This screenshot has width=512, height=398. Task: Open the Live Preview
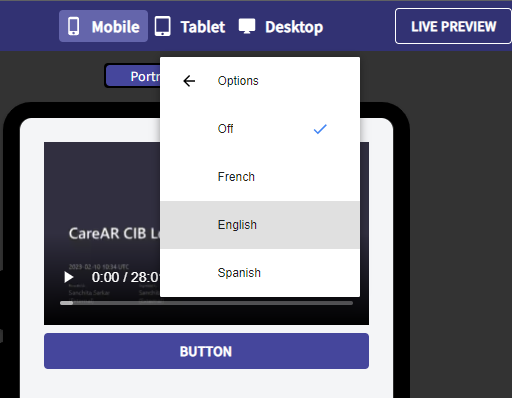[x=453, y=26]
